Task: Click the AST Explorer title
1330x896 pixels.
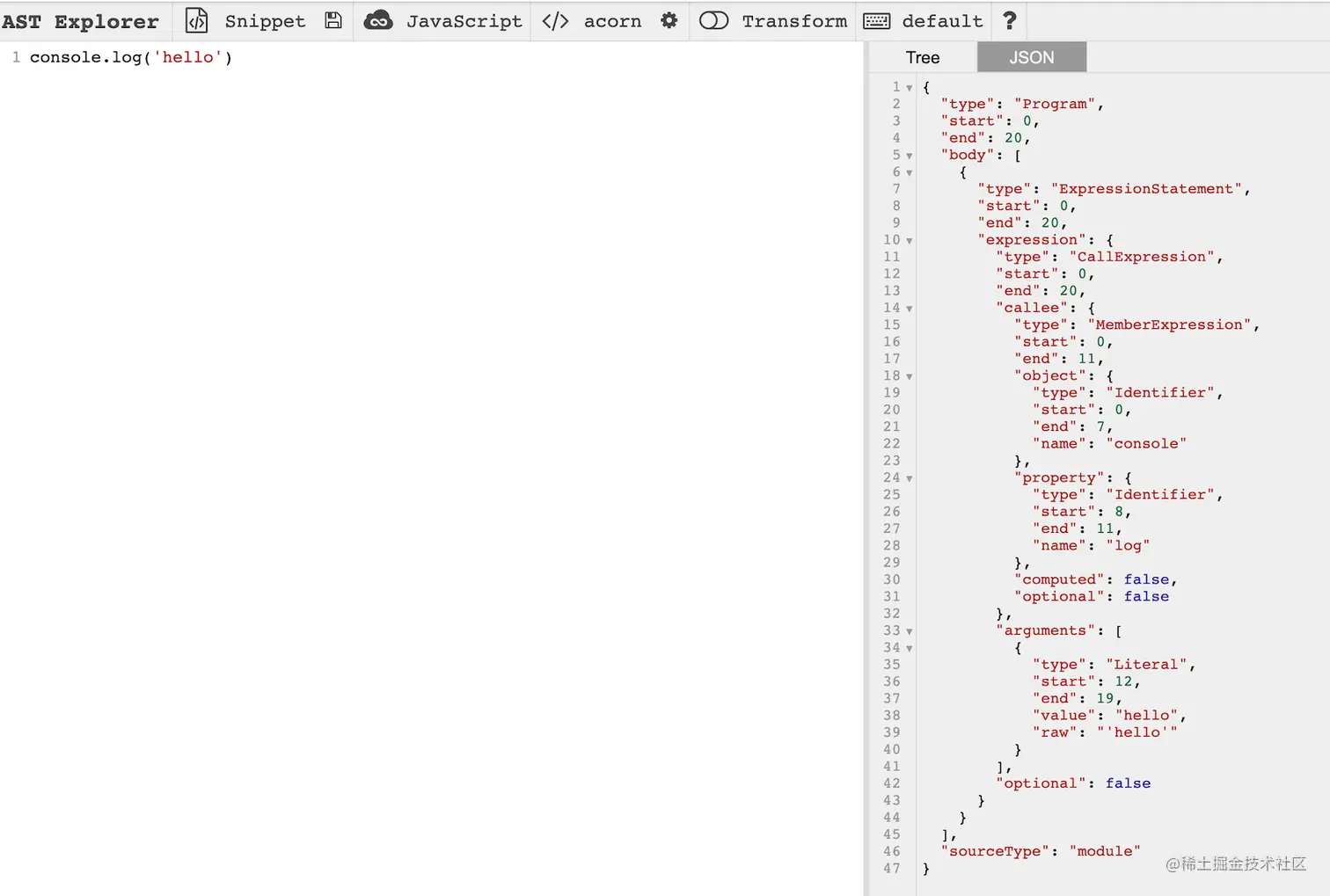Action: pos(80,21)
